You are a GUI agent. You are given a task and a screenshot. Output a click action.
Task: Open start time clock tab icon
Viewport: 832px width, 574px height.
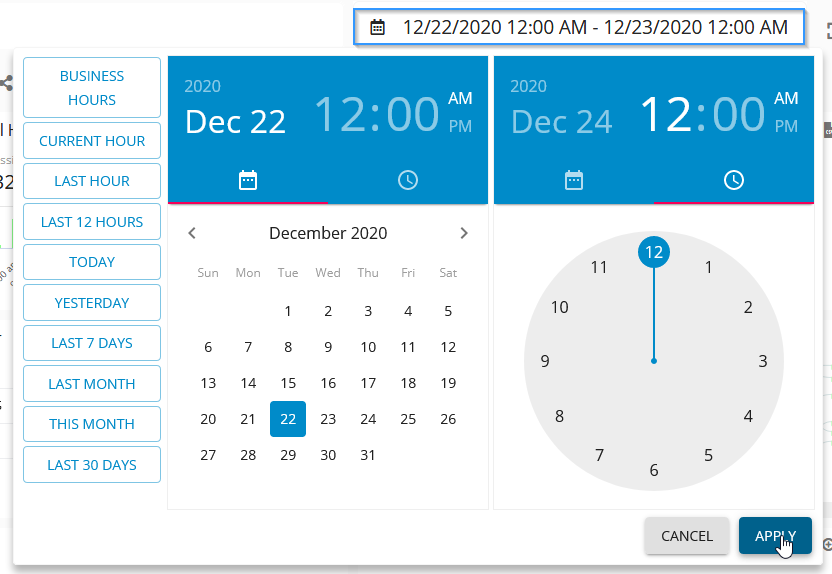pyautogui.click(x=408, y=180)
